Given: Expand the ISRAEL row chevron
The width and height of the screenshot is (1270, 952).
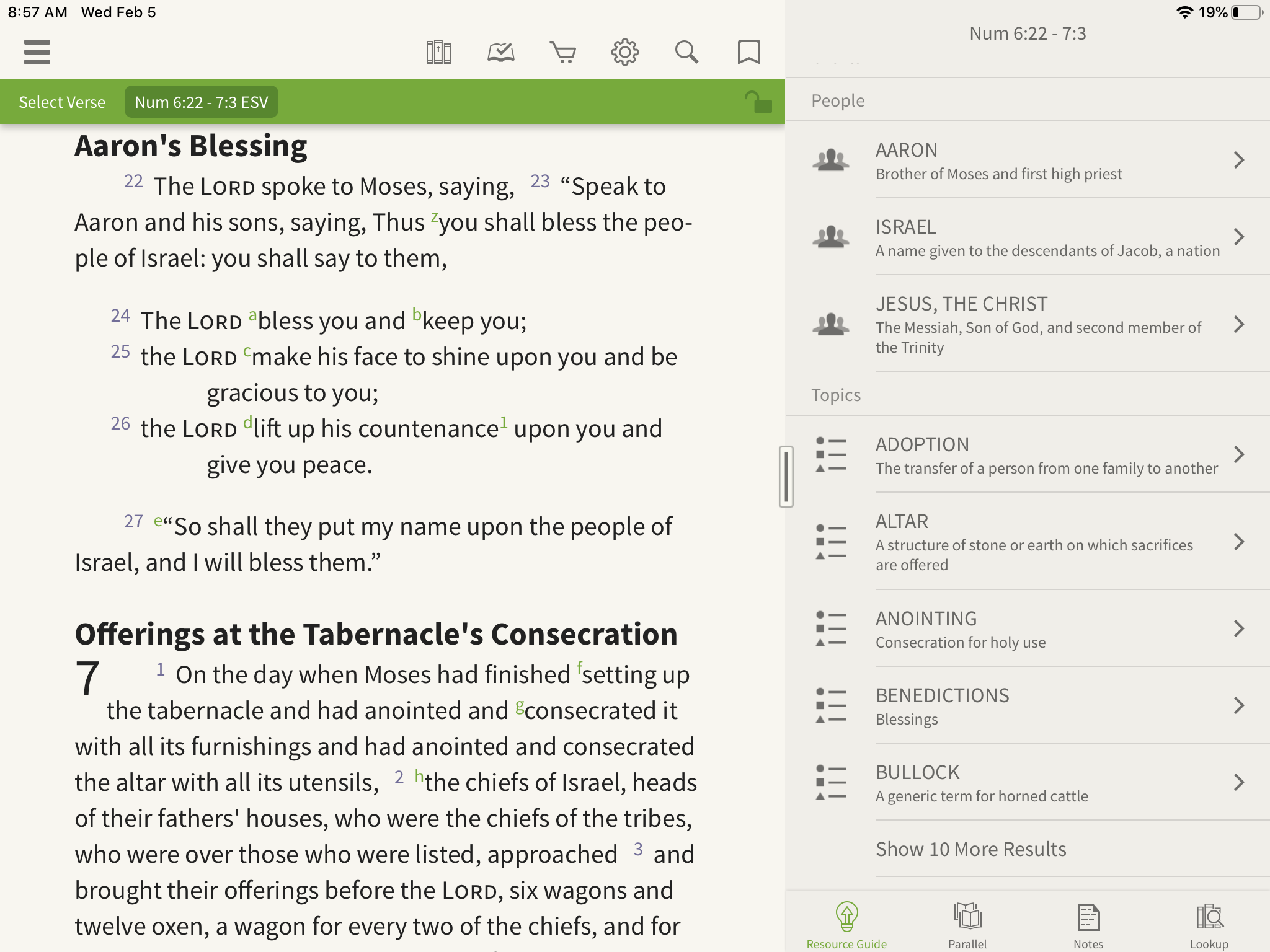Looking at the screenshot, I should coord(1239,237).
